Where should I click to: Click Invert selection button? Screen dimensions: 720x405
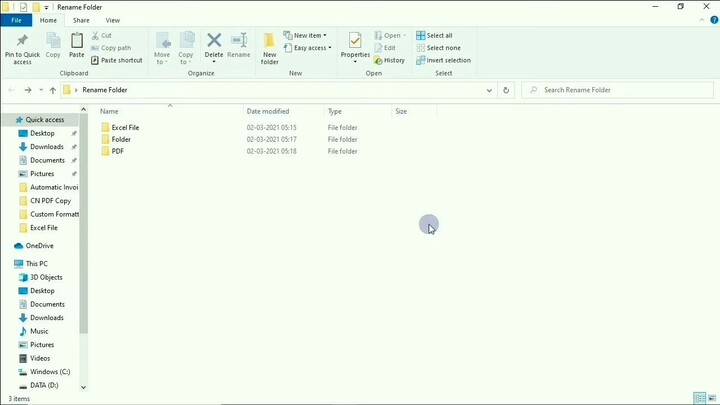click(x=443, y=60)
